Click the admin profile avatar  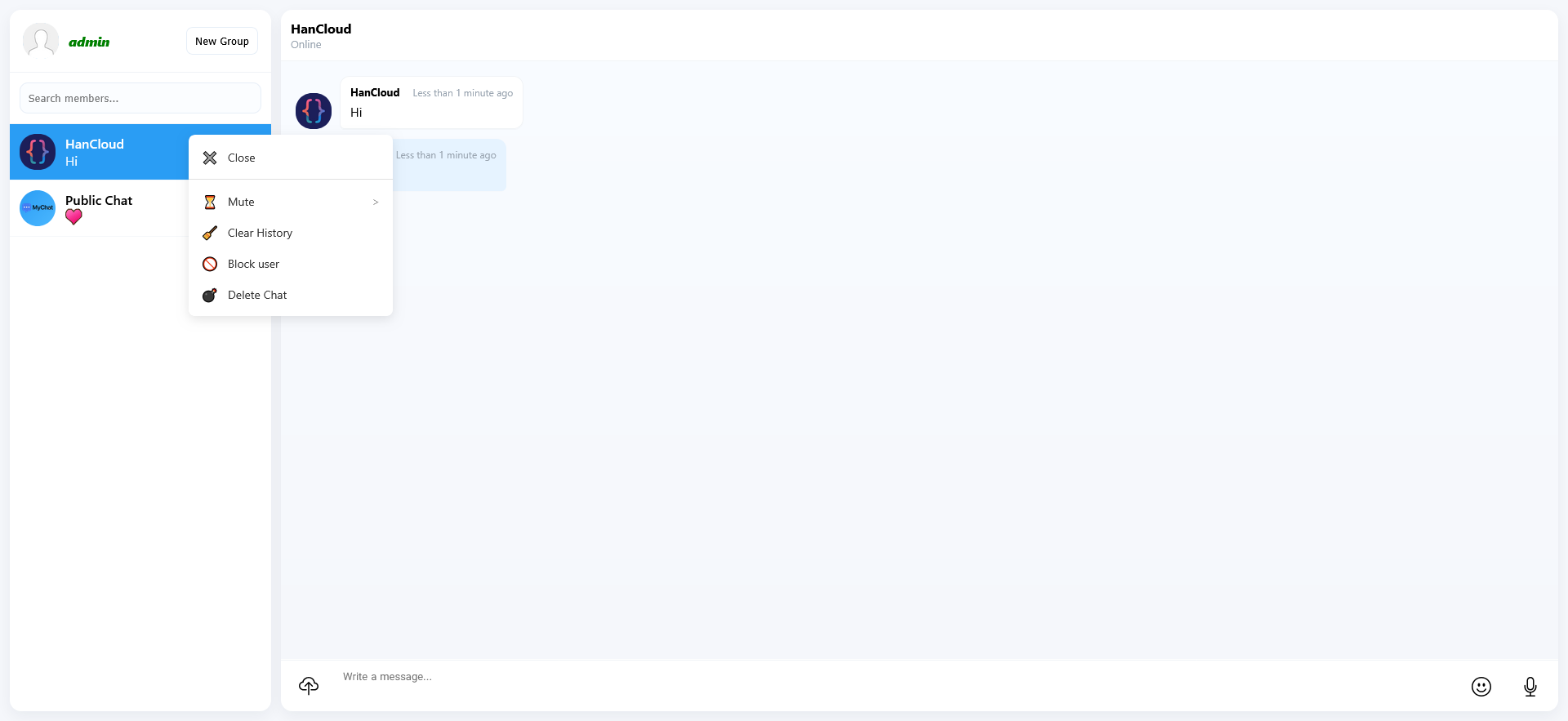point(40,41)
